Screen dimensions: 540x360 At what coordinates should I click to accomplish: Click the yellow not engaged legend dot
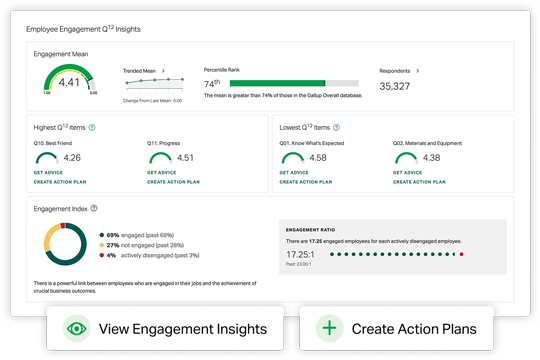click(x=102, y=245)
